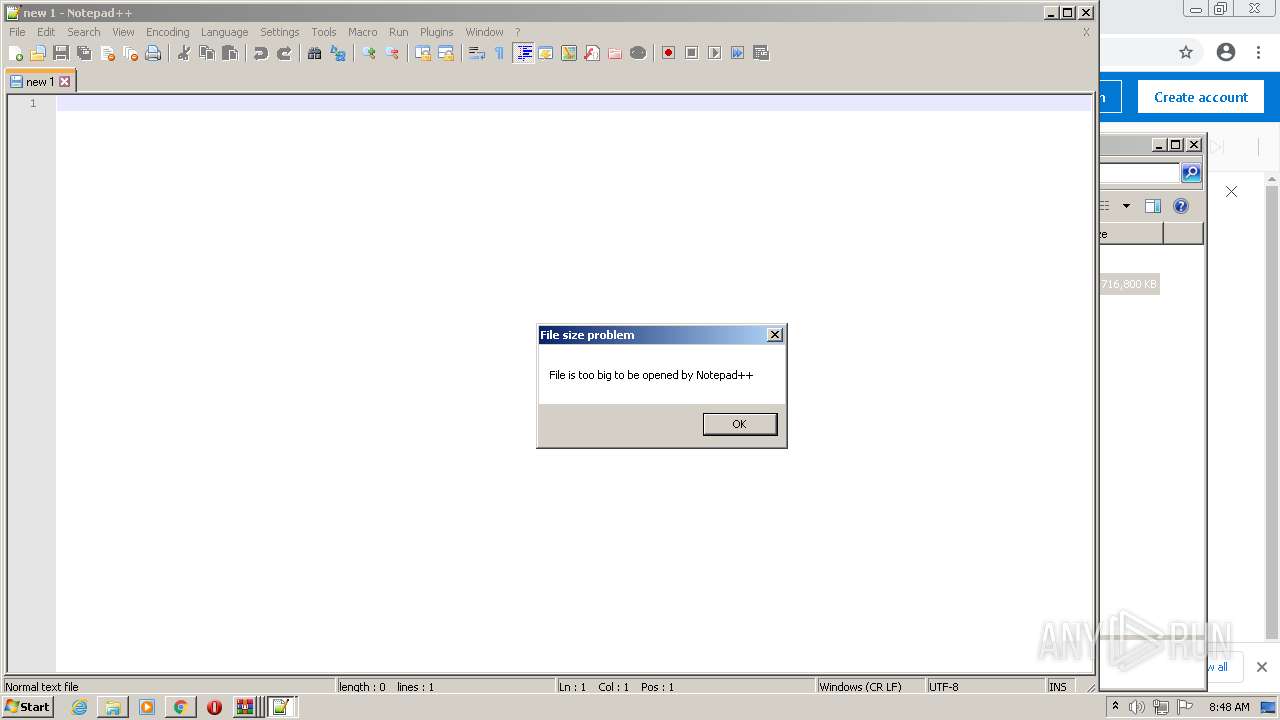Bookmark page with Chrome star icon
This screenshot has width=1280, height=720.
tap(1186, 52)
